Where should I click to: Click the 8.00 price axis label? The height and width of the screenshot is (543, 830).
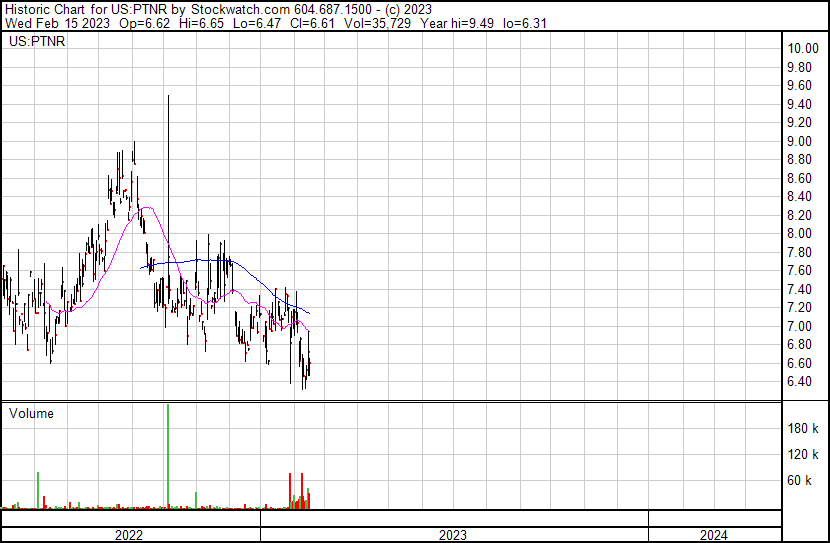click(x=799, y=233)
